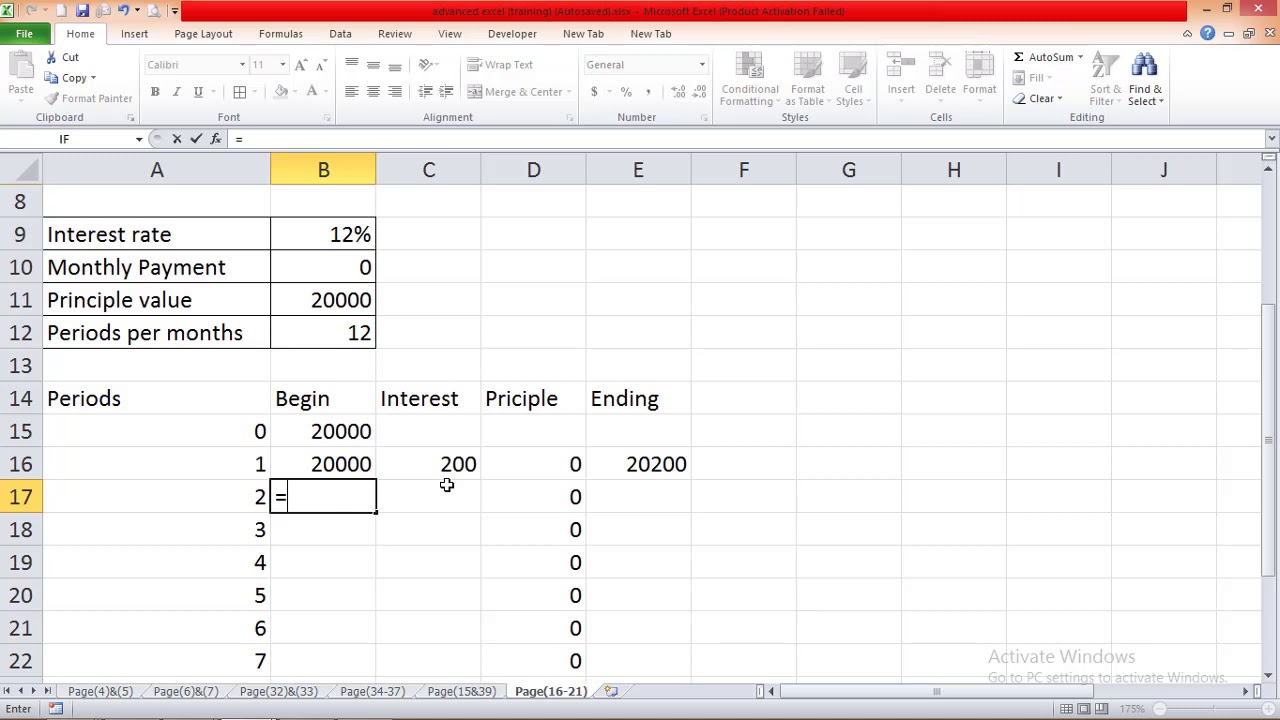Switch to Formulas ribbon tab
This screenshot has height=720, width=1280.
280,34
